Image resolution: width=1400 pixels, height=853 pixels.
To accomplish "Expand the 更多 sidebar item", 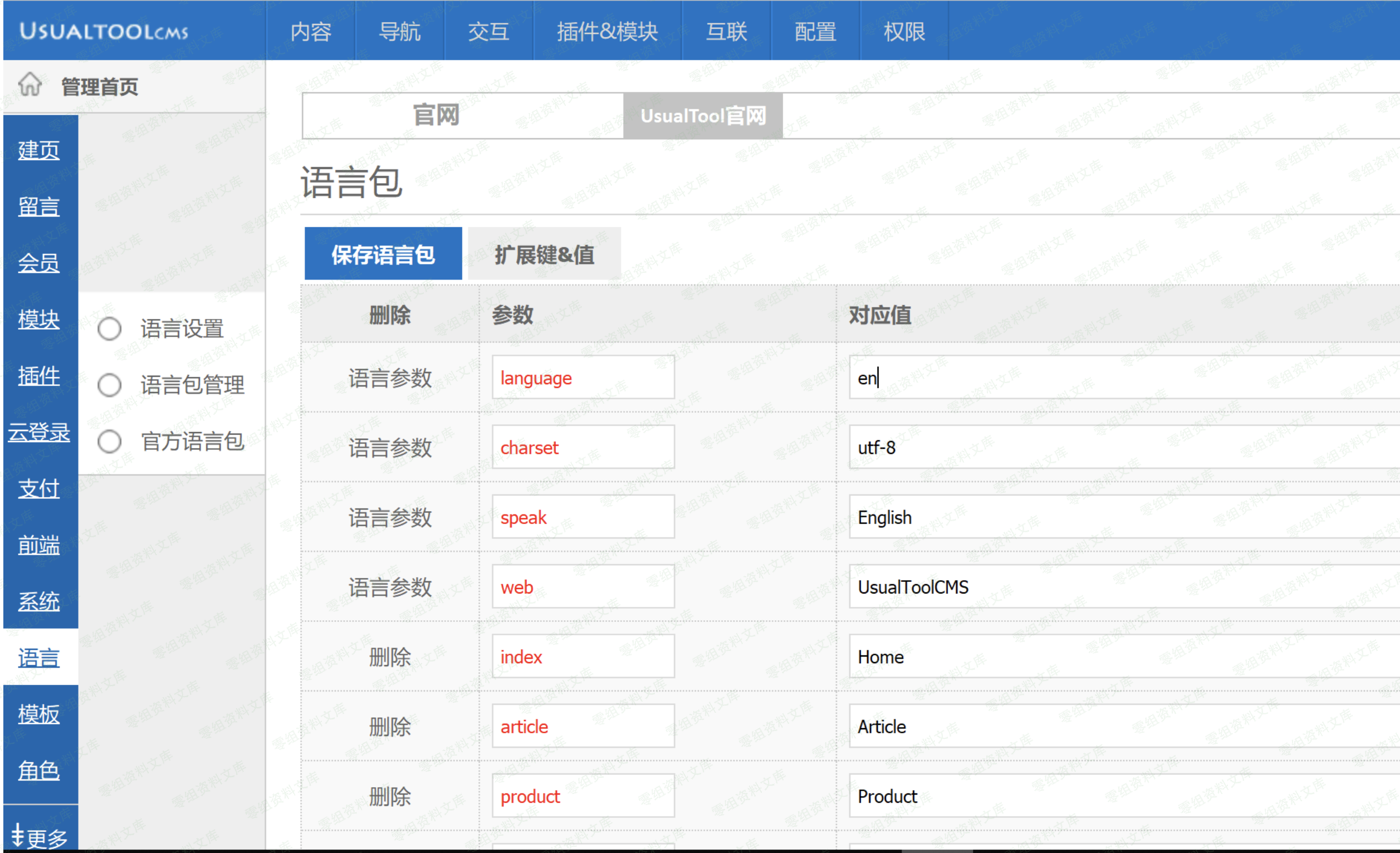I will [38, 837].
